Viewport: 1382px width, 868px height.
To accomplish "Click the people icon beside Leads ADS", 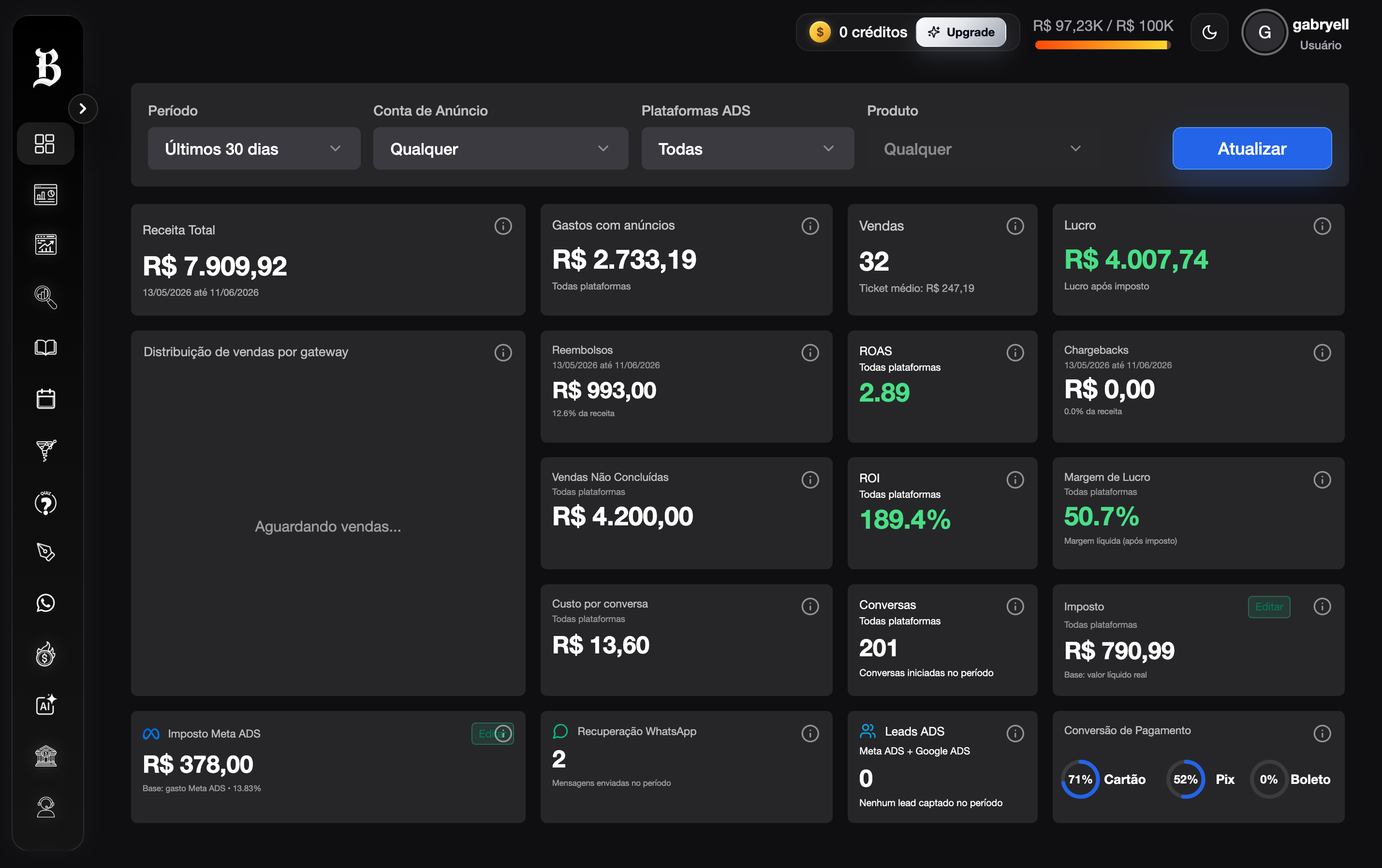I will point(867,731).
